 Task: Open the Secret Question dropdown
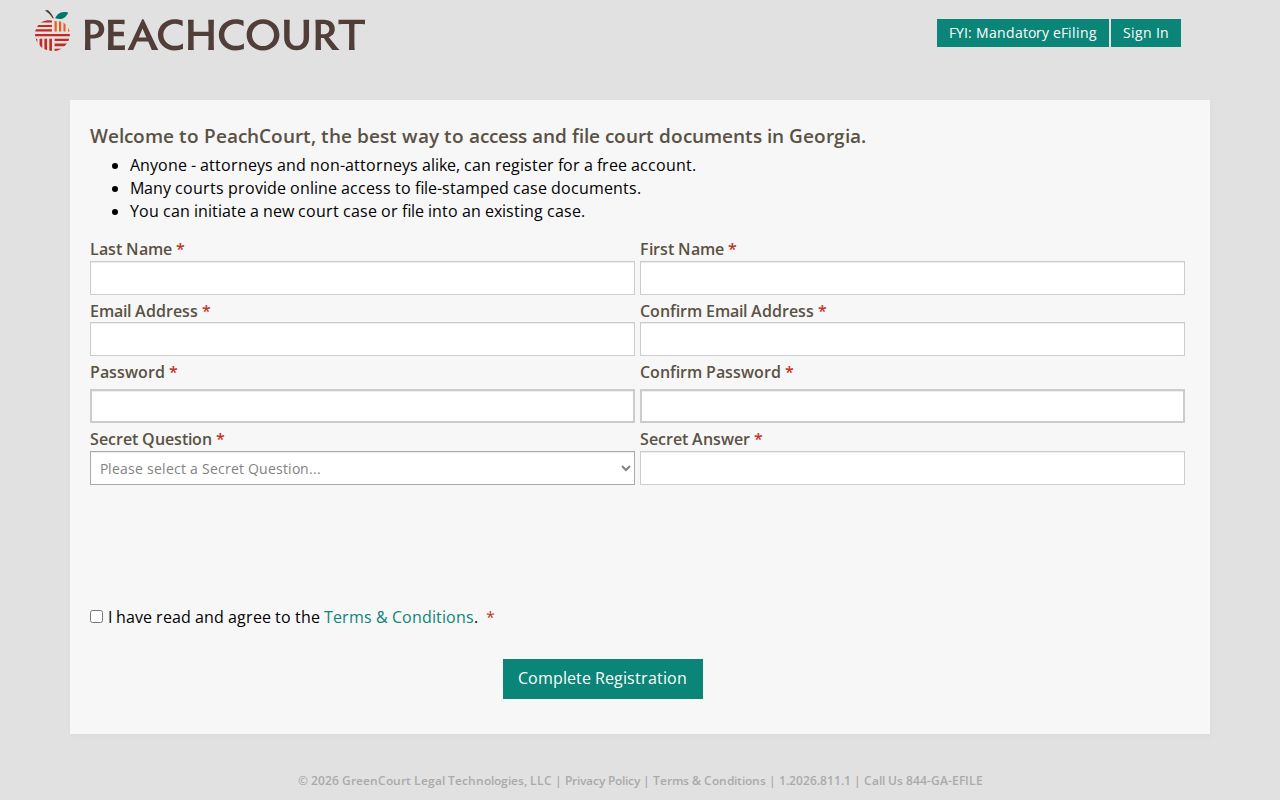(x=362, y=468)
